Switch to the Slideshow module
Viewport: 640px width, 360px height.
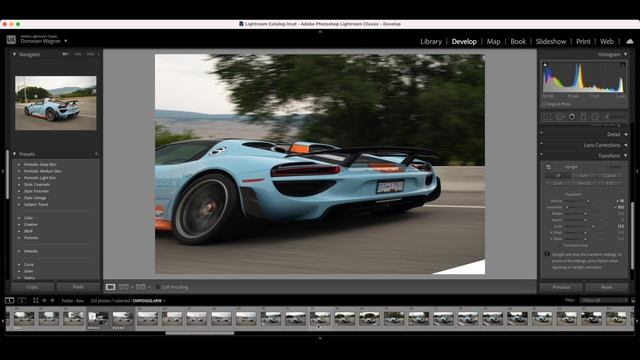click(551, 41)
